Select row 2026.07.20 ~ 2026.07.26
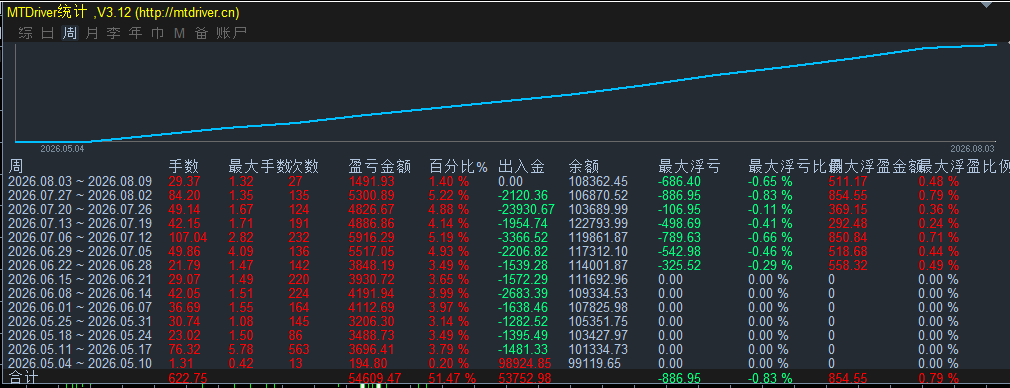The image size is (1010, 388). pyautogui.click(x=505, y=209)
